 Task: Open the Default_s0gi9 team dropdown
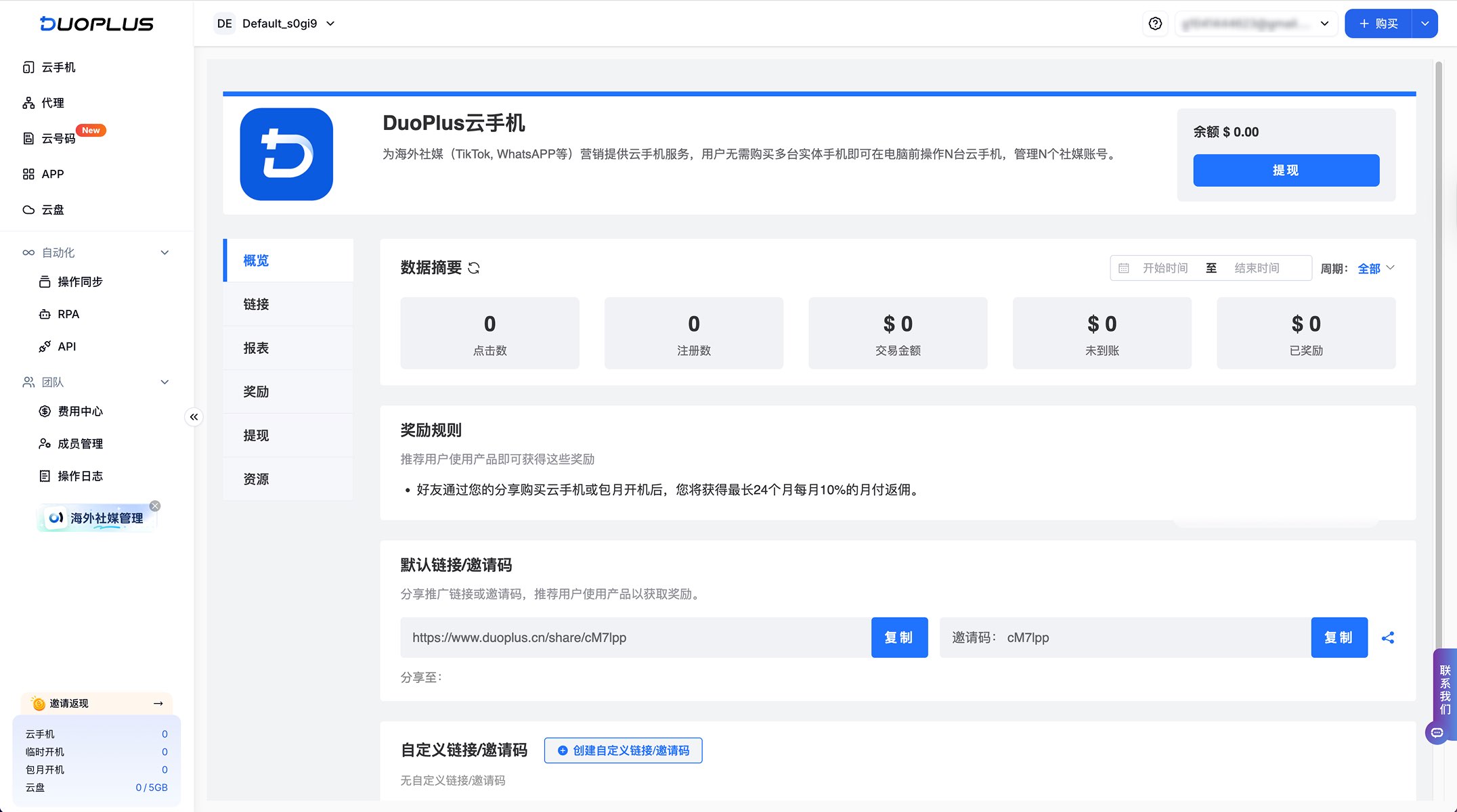click(x=275, y=24)
